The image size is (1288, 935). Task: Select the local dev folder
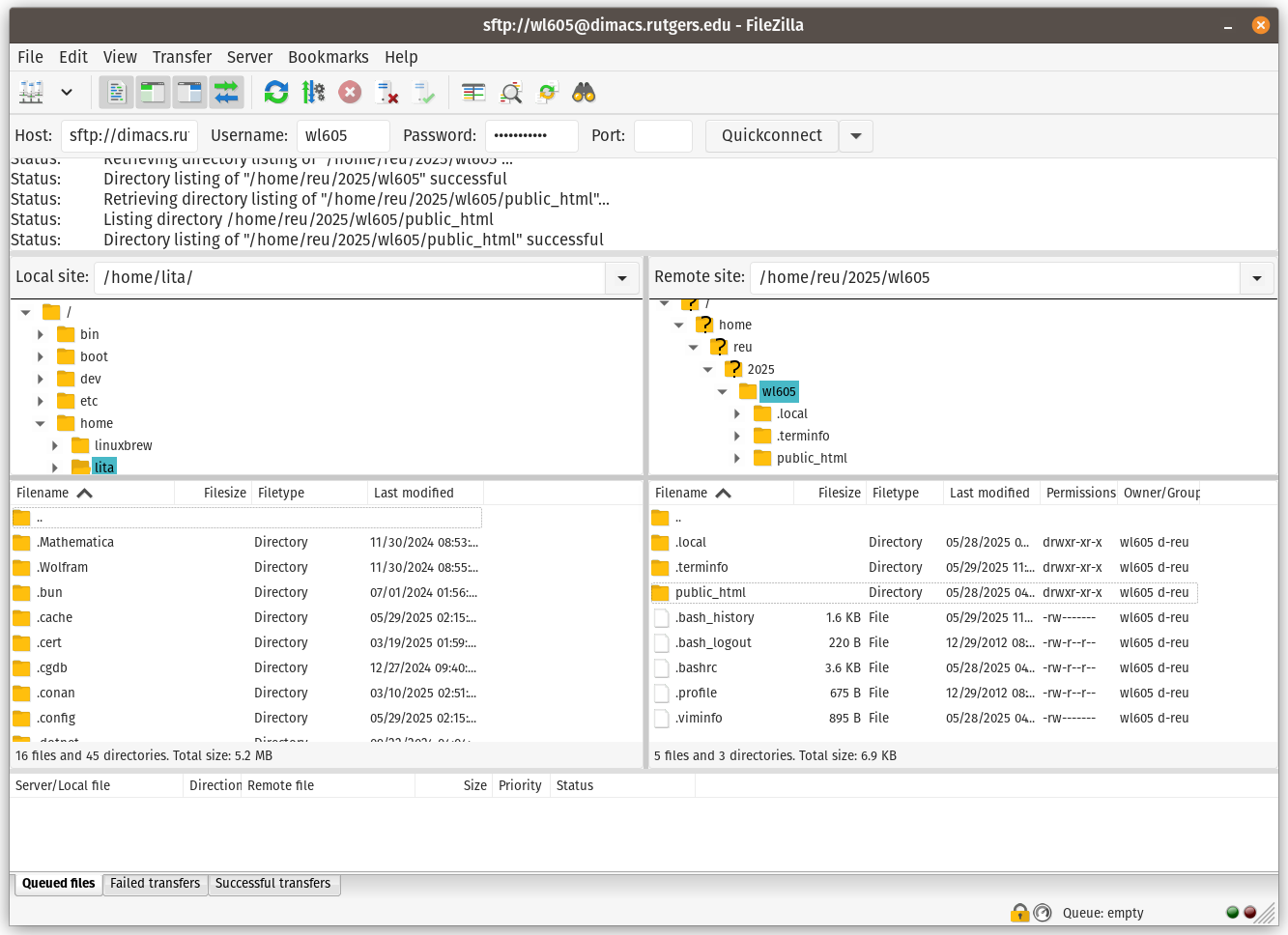point(91,379)
